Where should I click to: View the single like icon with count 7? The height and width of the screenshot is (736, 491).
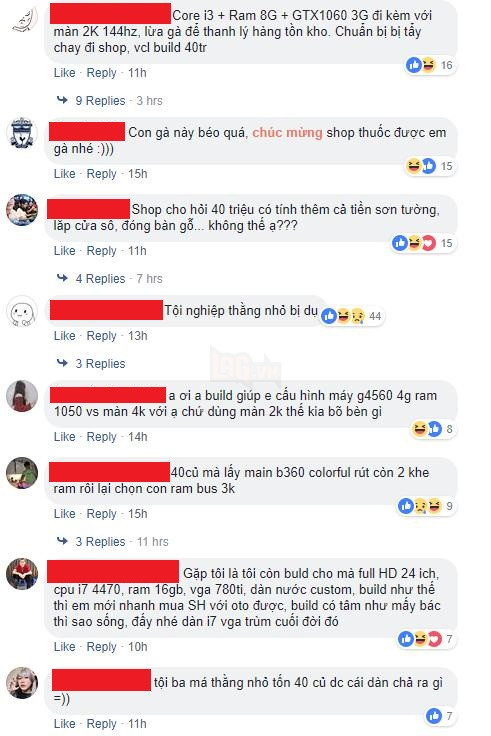tap(439, 715)
